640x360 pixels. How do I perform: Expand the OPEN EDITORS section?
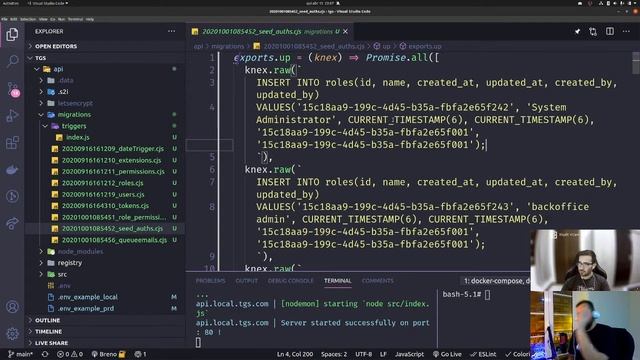tap(105, 46)
